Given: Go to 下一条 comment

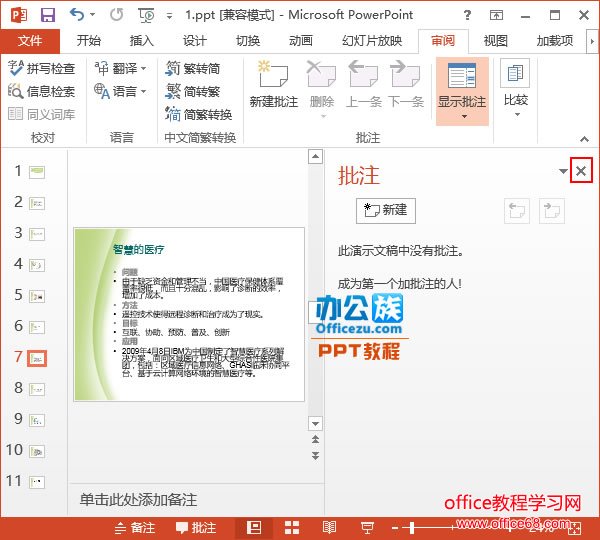Looking at the screenshot, I should pos(406,85).
